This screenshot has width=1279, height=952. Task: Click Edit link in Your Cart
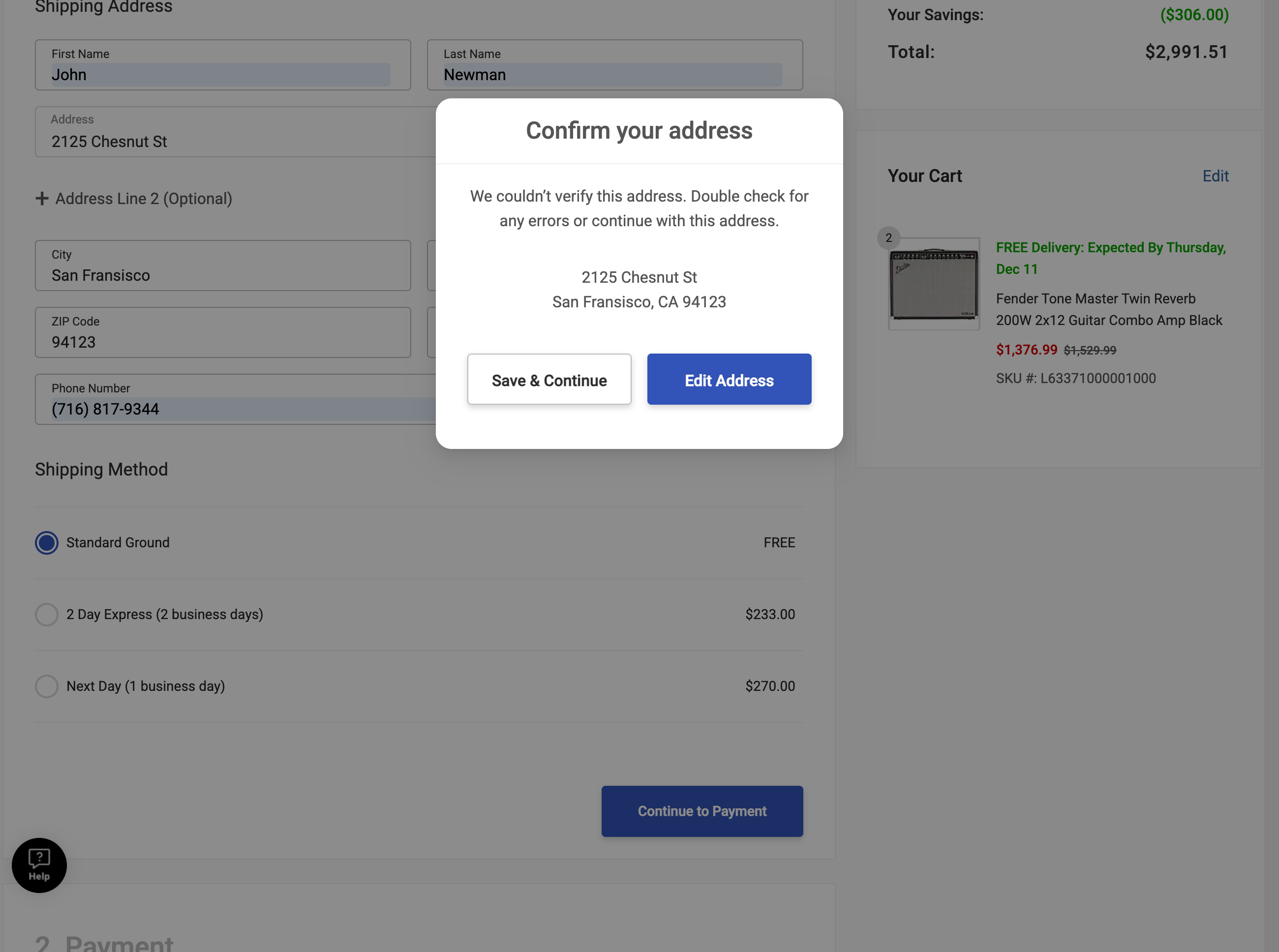click(1215, 176)
